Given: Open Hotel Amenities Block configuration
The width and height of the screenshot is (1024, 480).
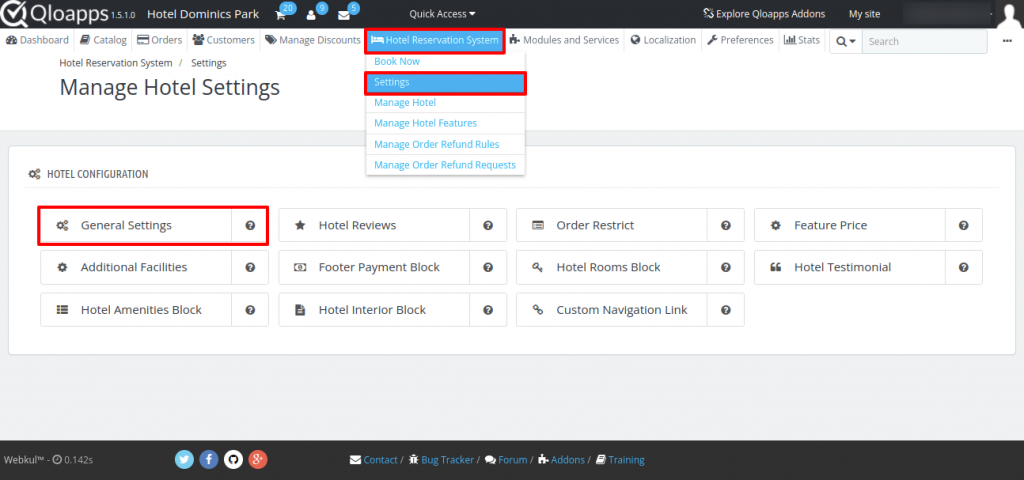Looking at the screenshot, I should 136,310.
